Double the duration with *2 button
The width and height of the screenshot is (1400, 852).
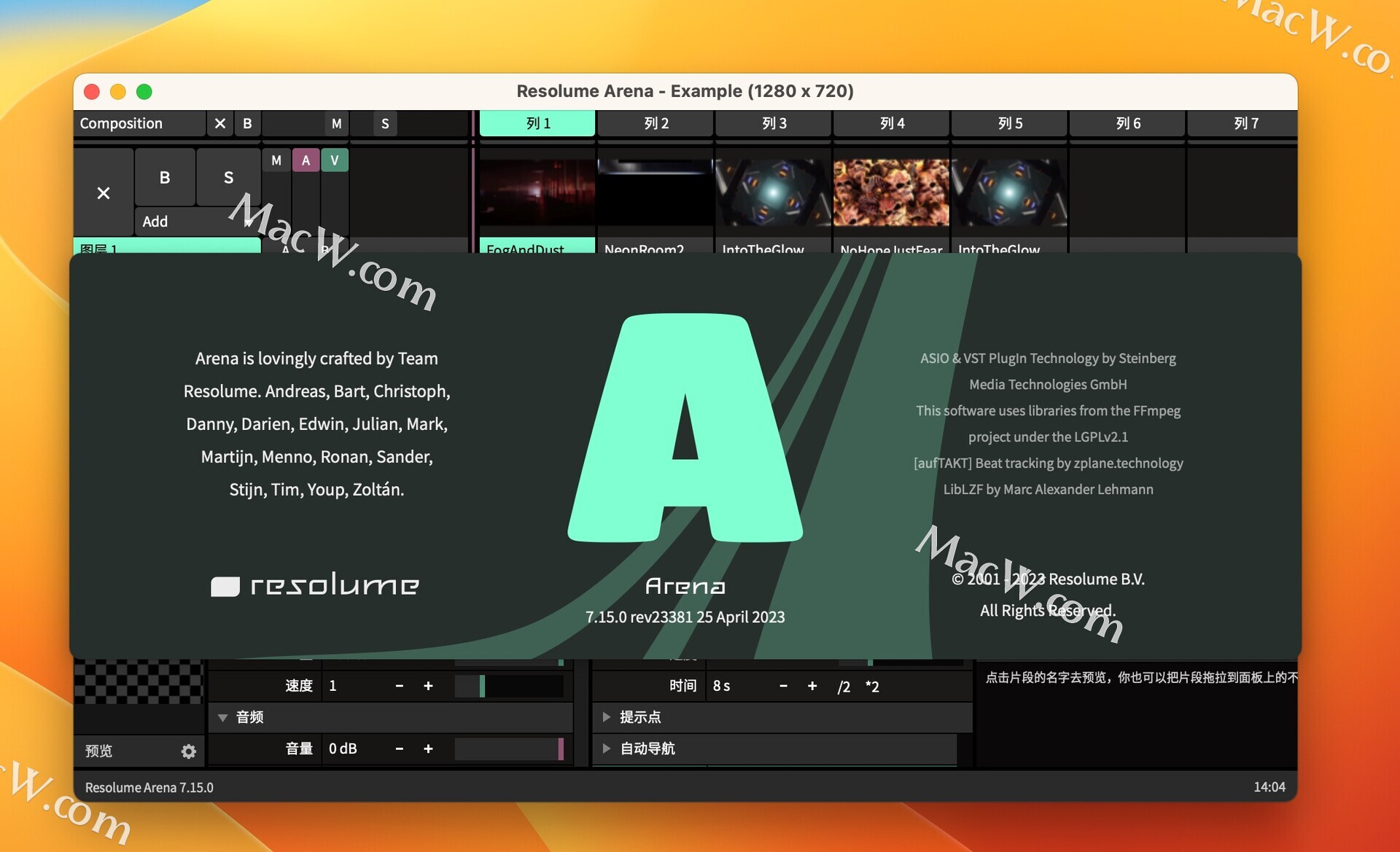872,687
